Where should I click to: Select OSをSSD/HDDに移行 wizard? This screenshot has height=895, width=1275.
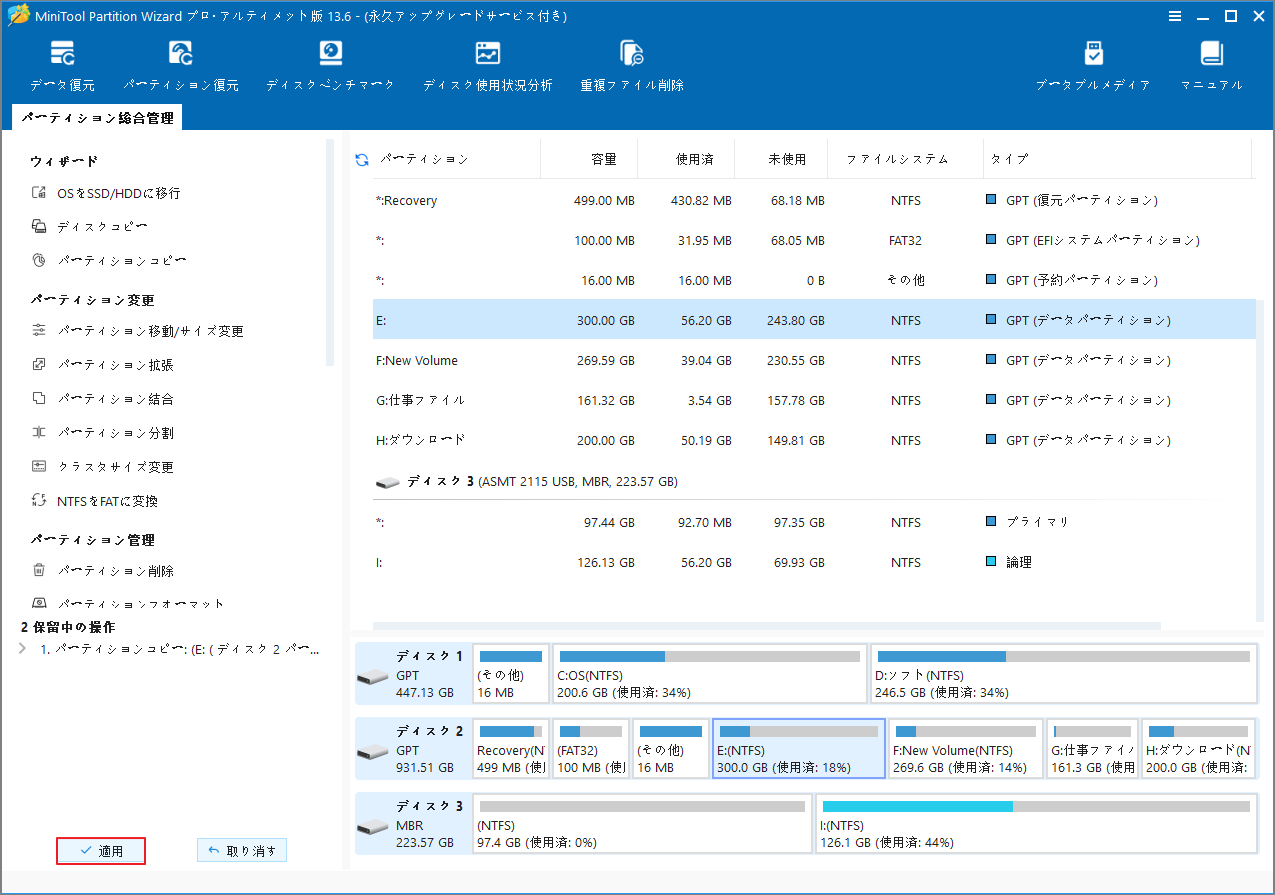106,193
